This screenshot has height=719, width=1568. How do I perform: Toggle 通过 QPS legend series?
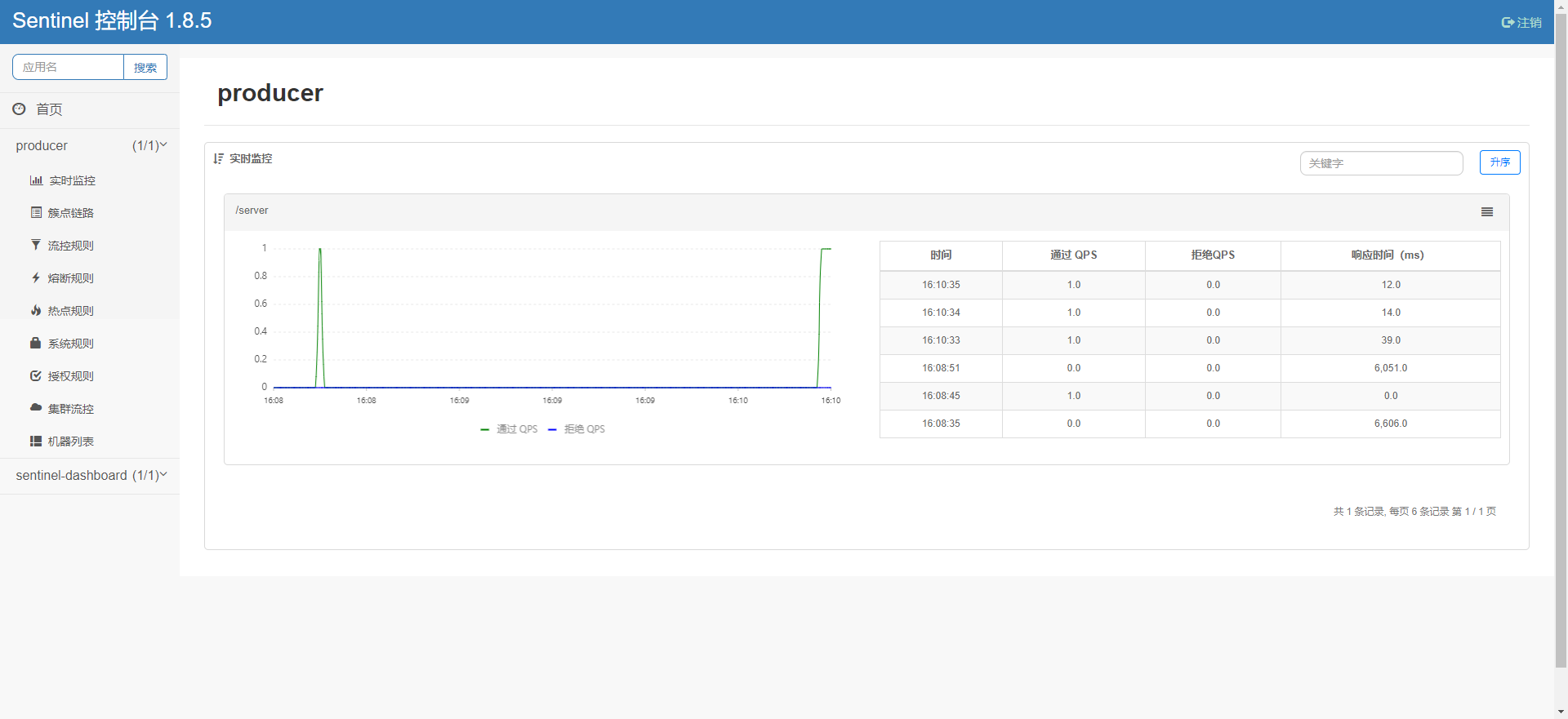click(509, 429)
